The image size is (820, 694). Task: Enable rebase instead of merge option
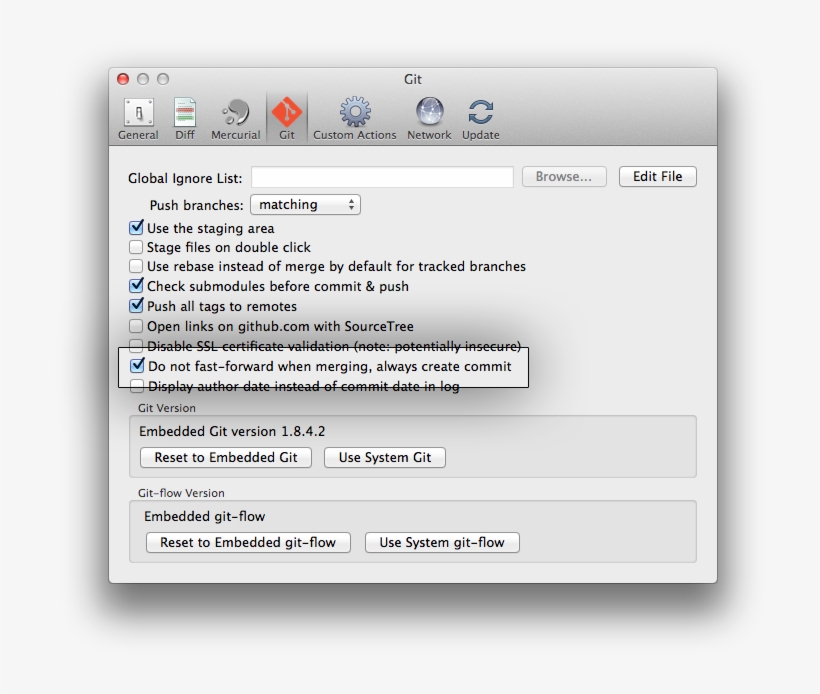pyautogui.click(x=136, y=266)
